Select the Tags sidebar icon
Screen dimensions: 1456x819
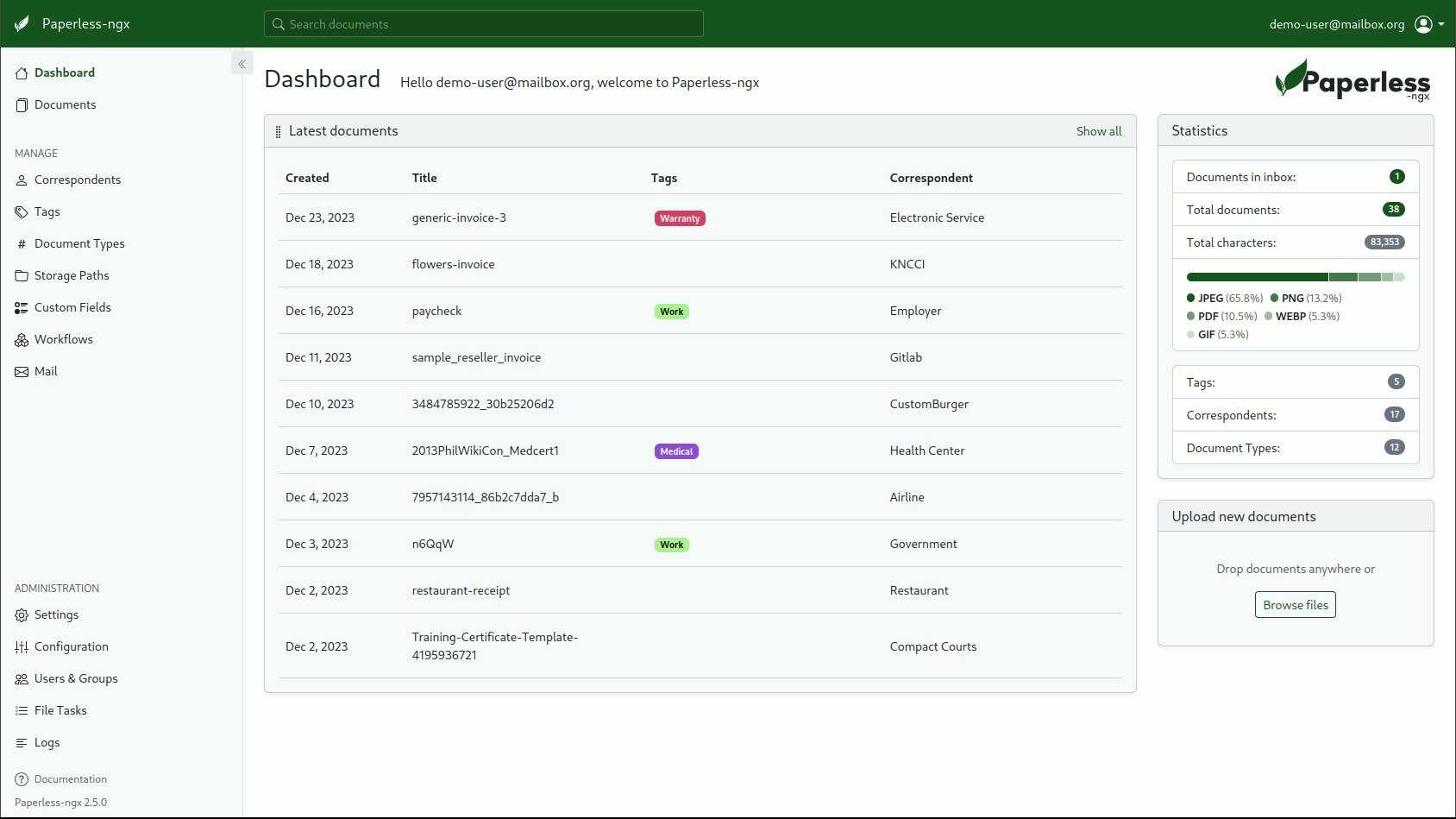[x=21, y=211]
